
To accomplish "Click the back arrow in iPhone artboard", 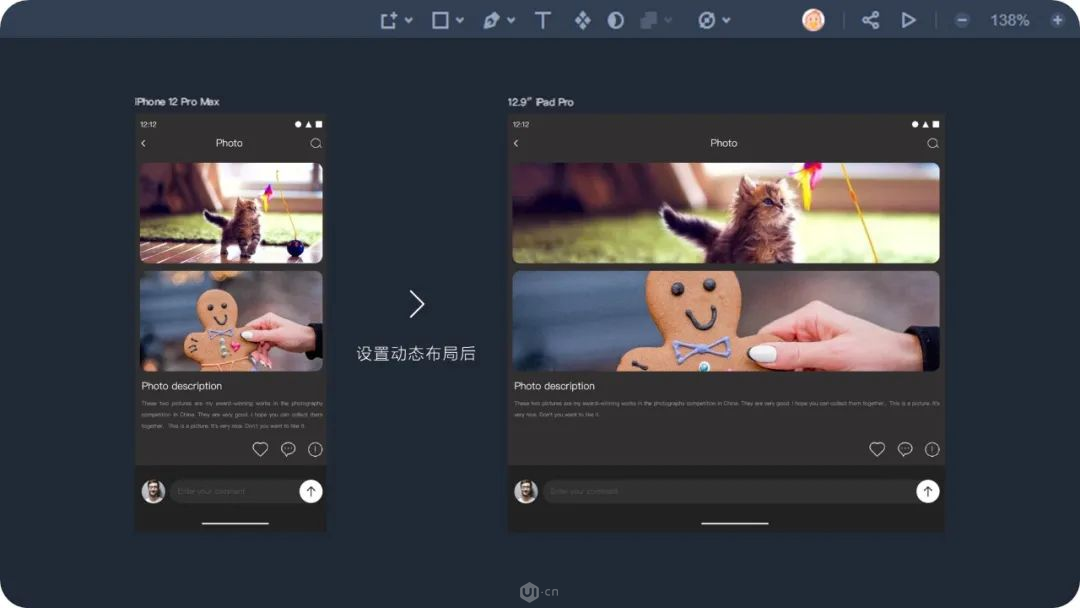I will [143, 143].
